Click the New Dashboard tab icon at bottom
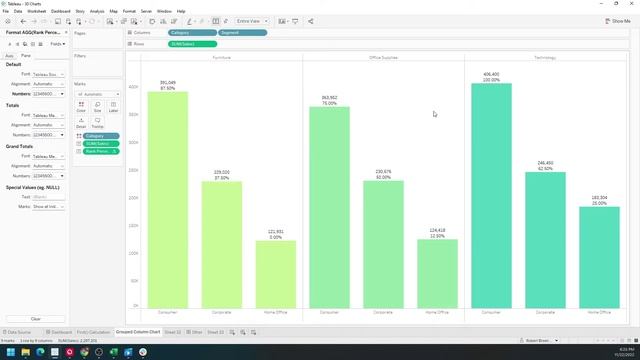 tap(243, 332)
